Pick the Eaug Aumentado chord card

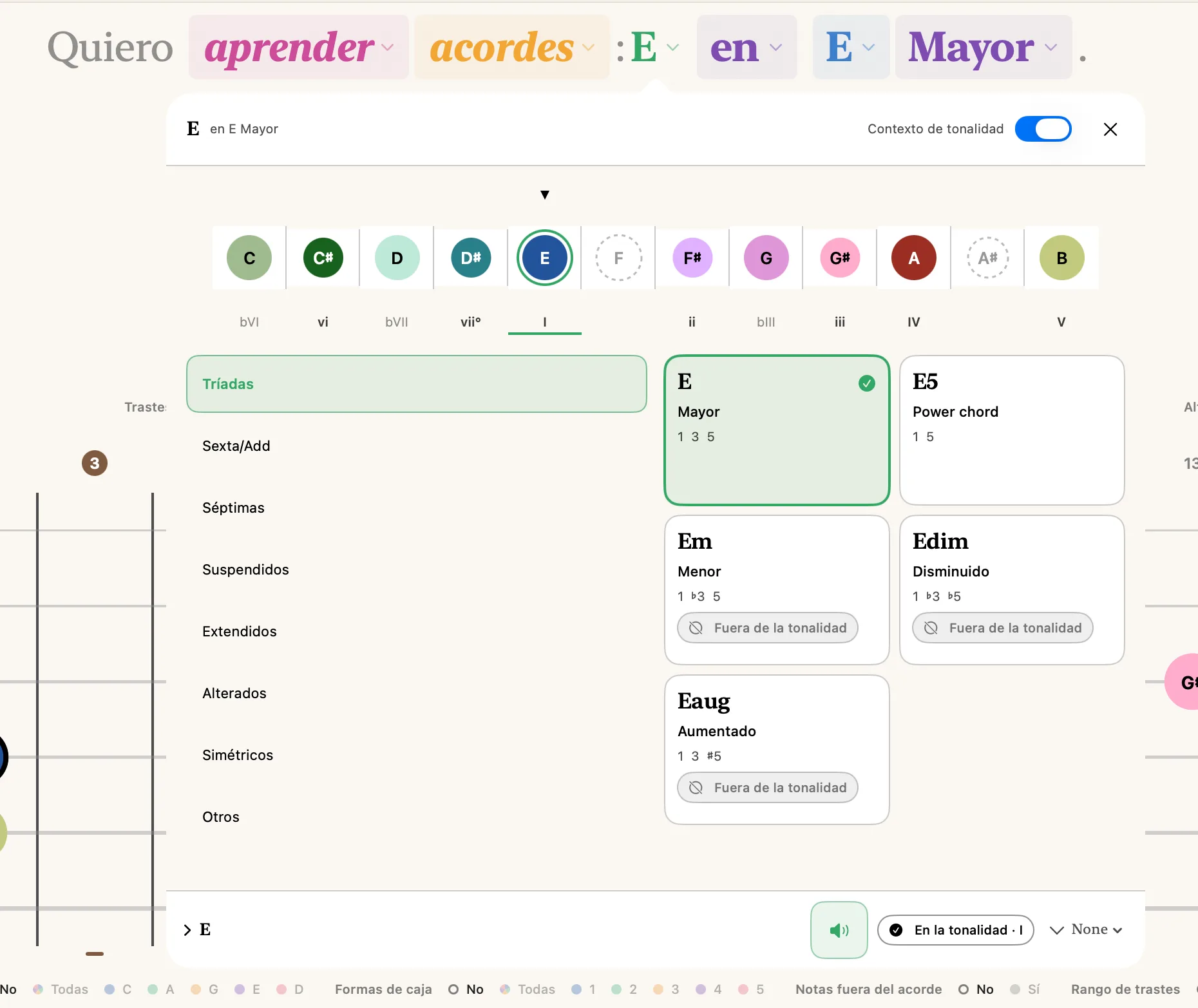point(777,750)
